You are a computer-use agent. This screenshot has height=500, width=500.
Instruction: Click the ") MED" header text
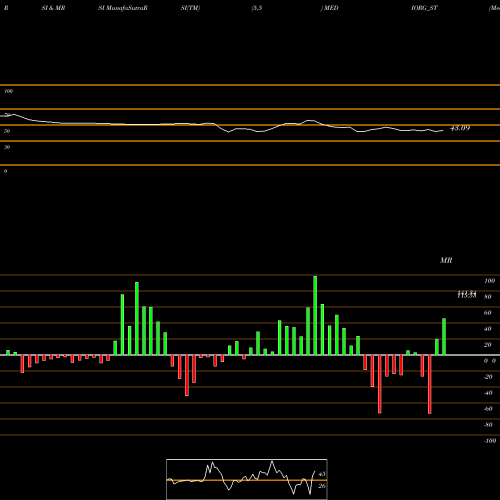coord(330,8)
